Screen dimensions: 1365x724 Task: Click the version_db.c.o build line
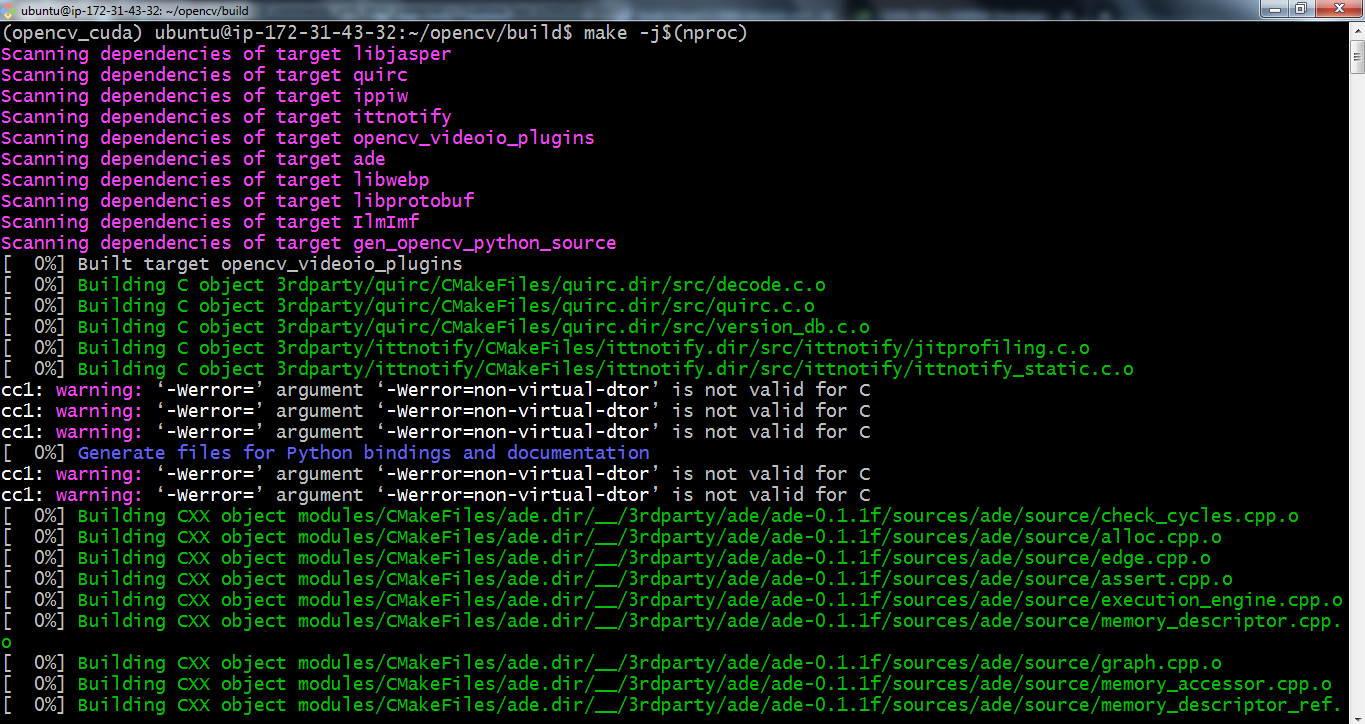[x=435, y=327]
